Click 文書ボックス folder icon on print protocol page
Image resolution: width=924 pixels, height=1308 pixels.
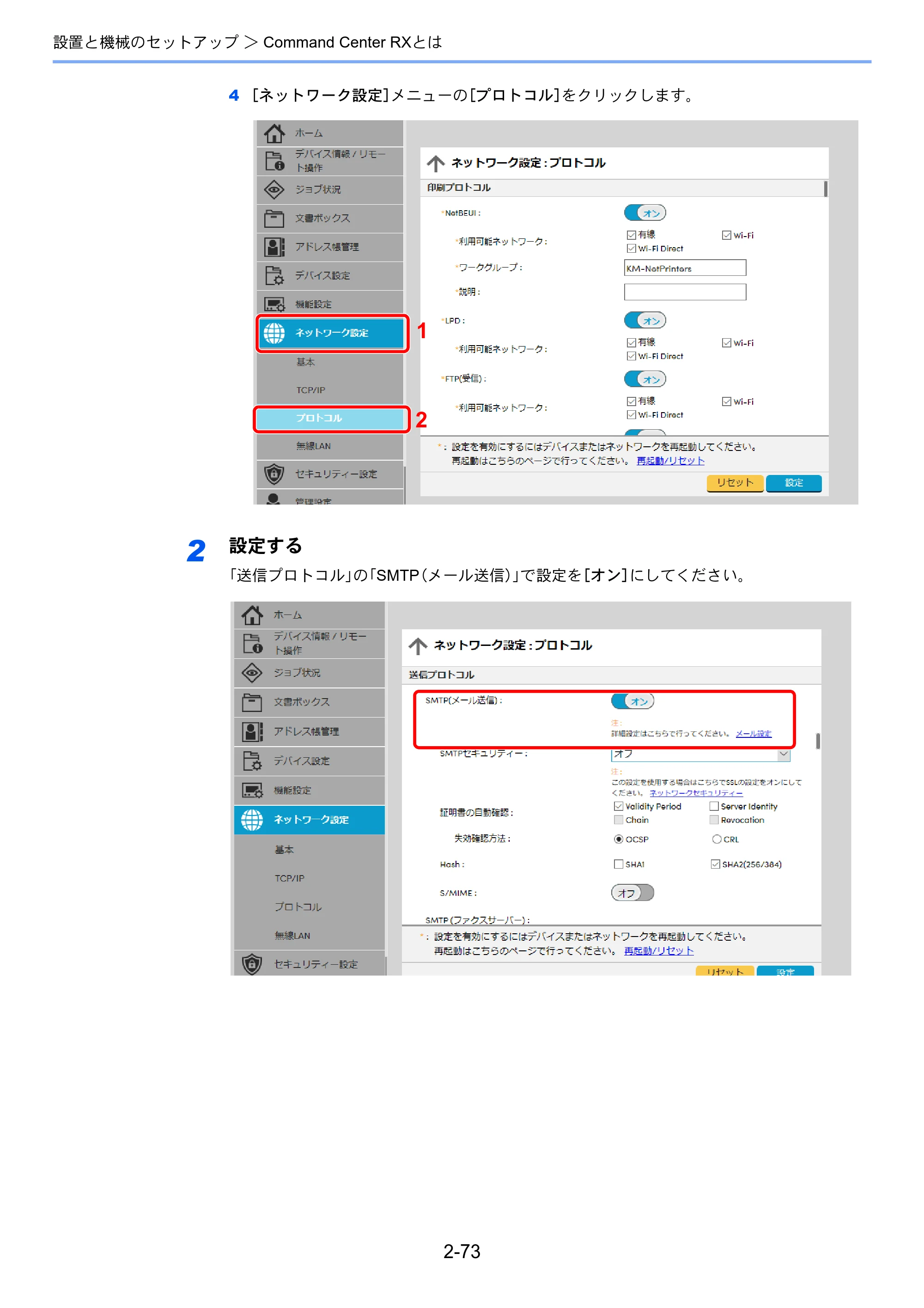[274, 218]
